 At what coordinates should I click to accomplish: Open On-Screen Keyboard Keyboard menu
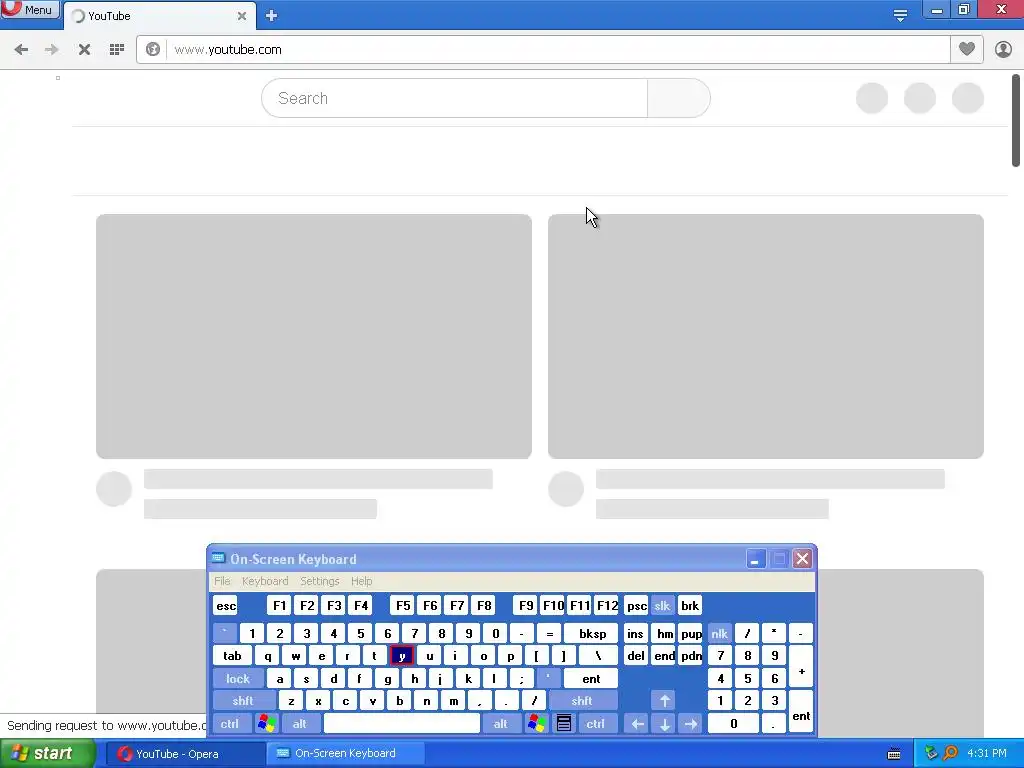pyautogui.click(x=264, y=581)
